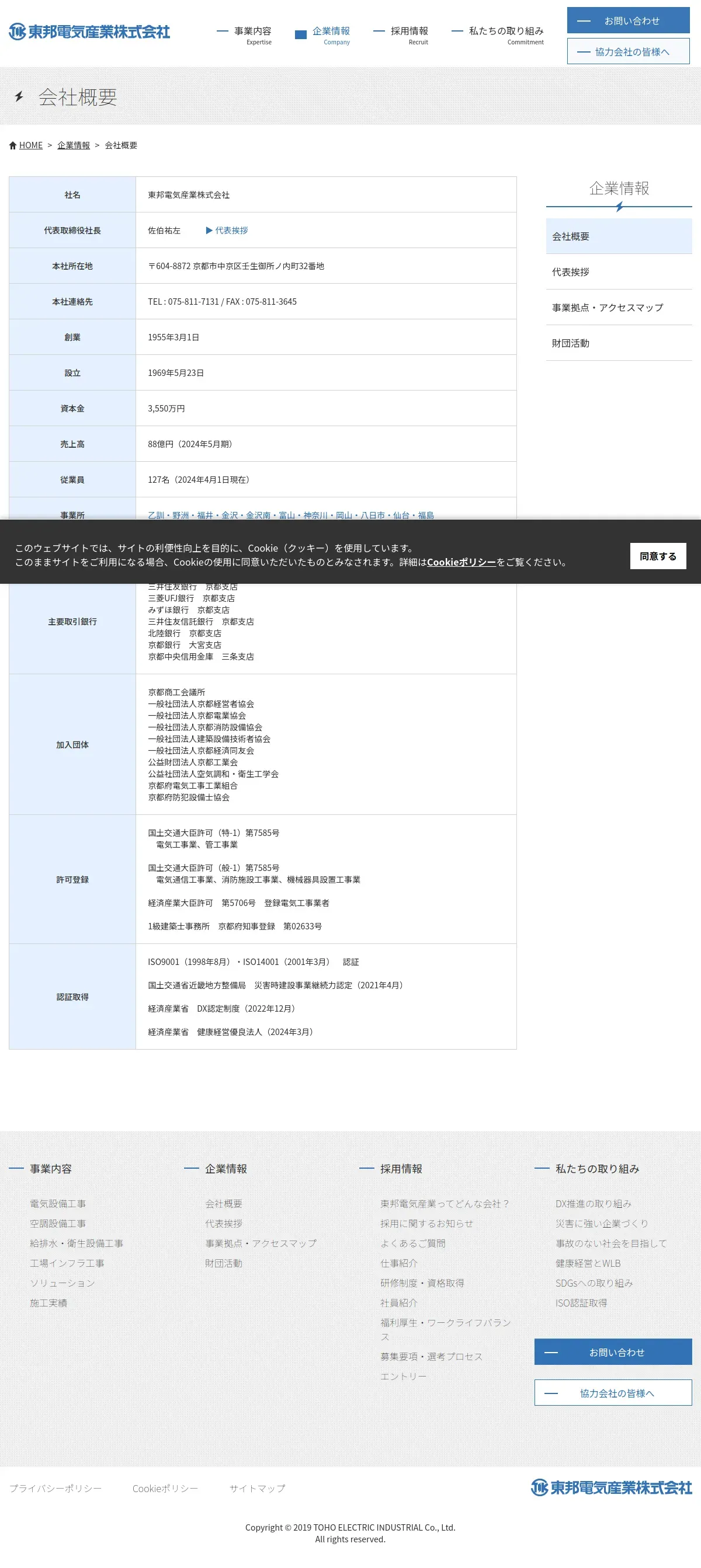Open footer 代表挨拶 link
This screenshot has height=1568, width=701.
pos(224,1224)
